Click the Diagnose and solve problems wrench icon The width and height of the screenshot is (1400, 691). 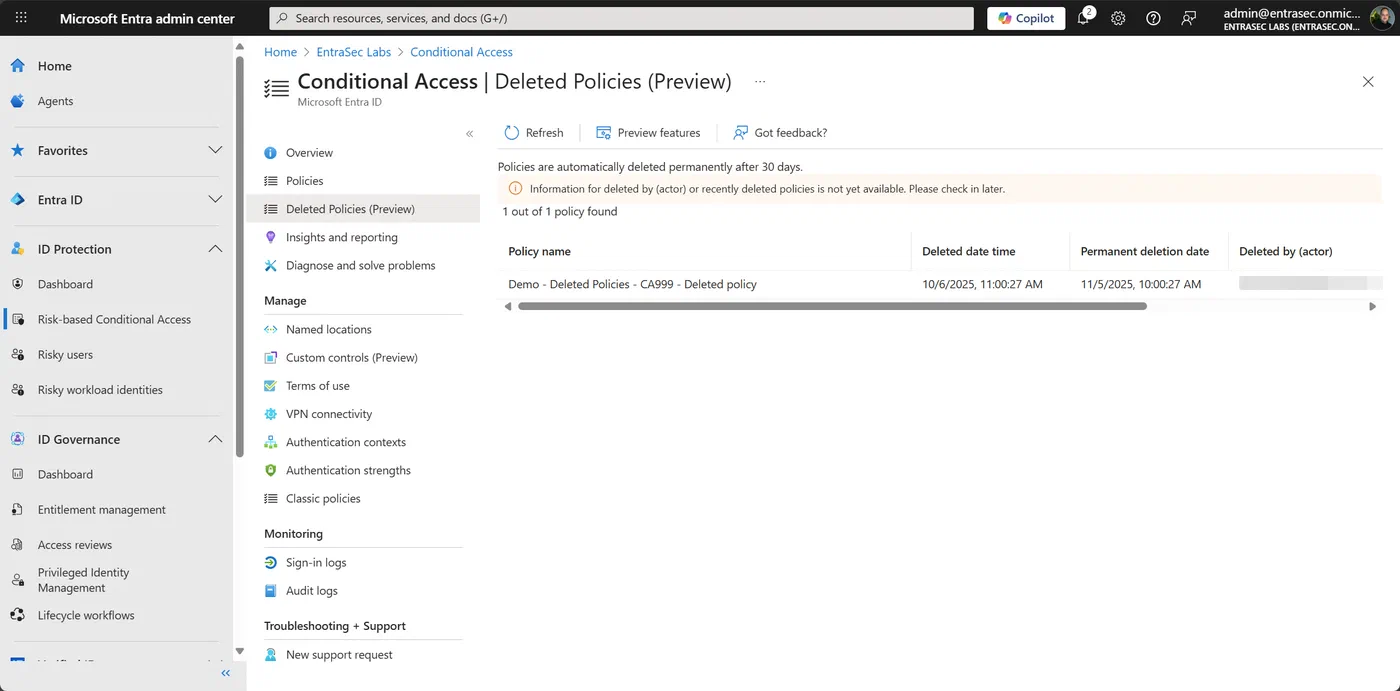pos(270,265)
